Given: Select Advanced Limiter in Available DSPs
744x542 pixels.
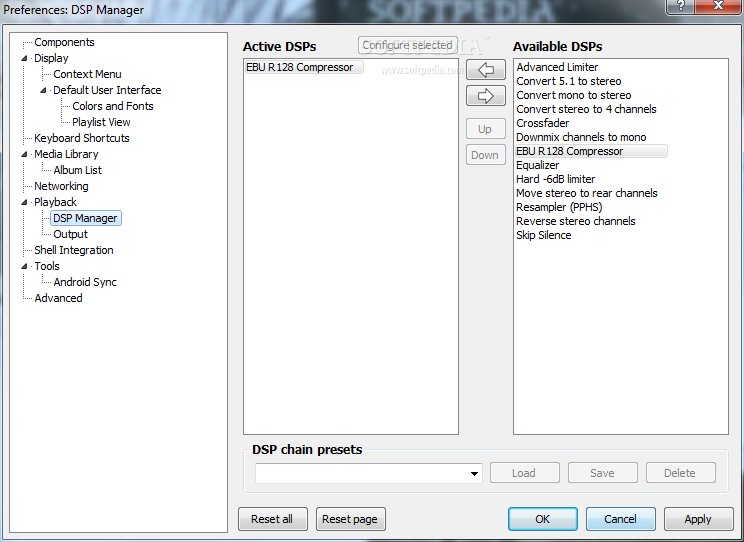Looking at the screenshot, I should (557, 67).
